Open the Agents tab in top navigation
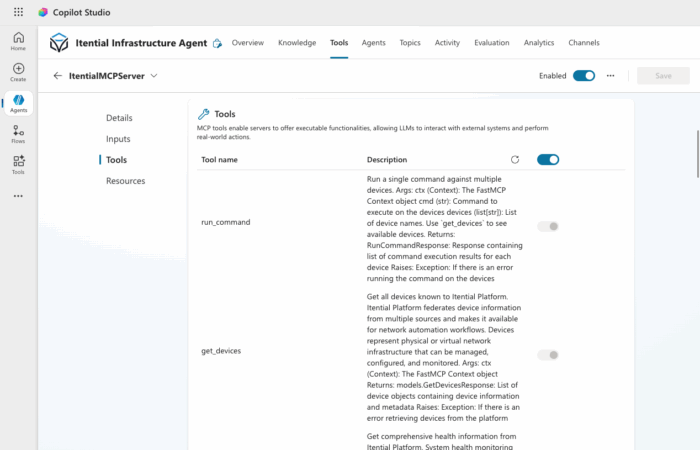 pos(374,43)
